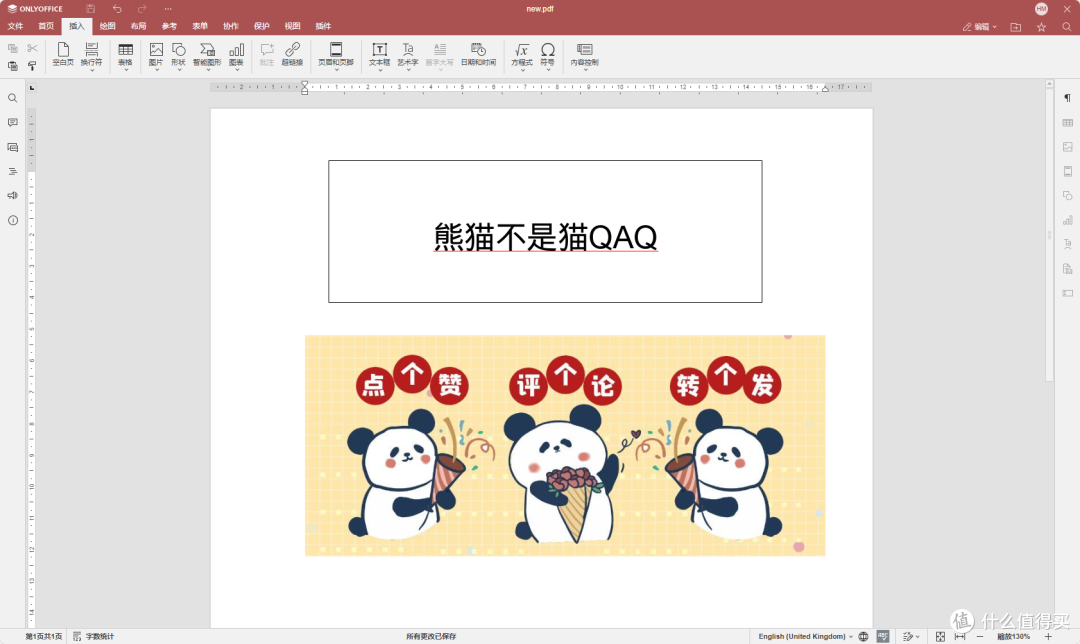Click the zoom level 缩放130% label
The width and height of the screenshot is (1080, 644).
[x=1013, y=636]
